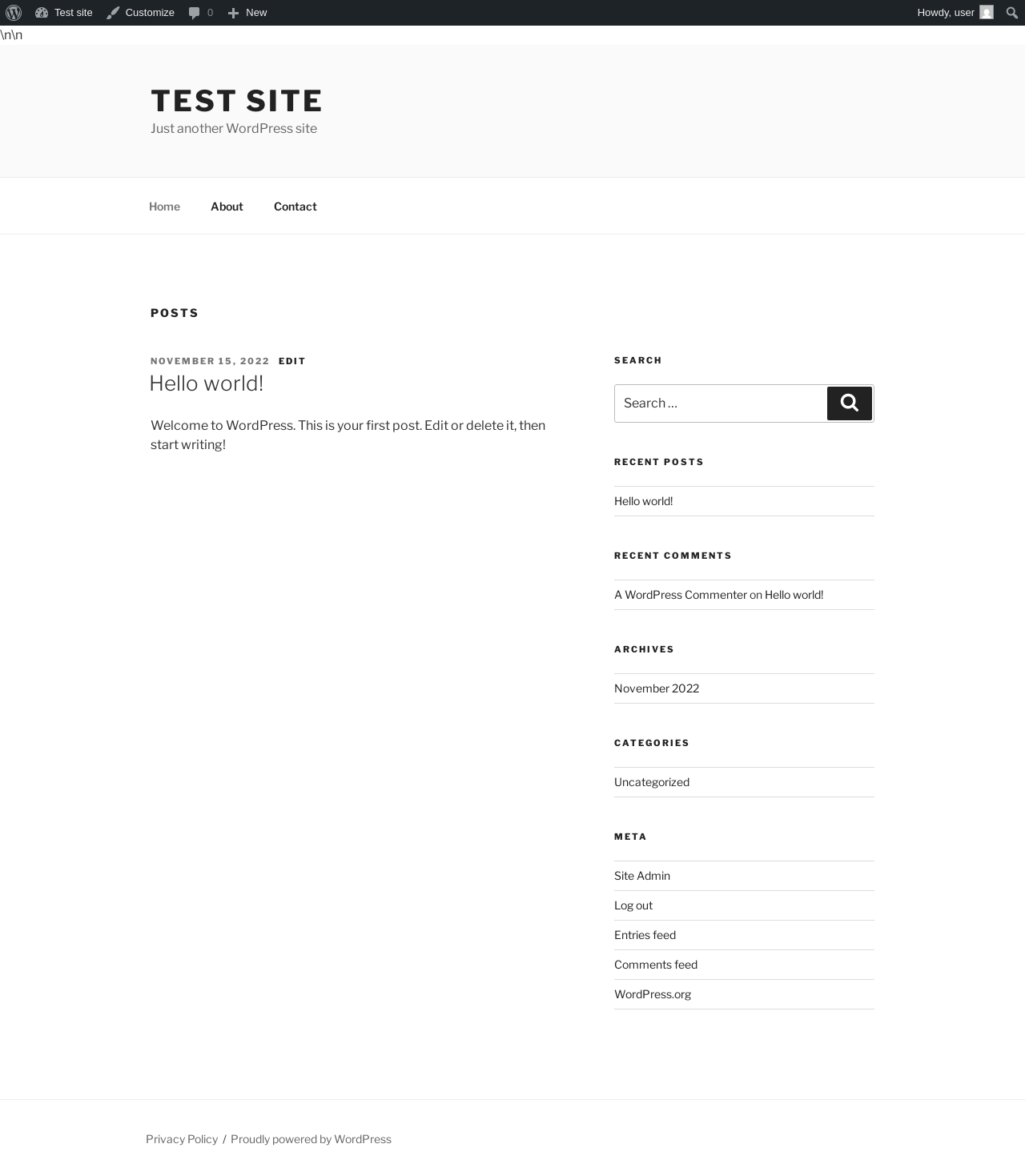Click the TEST SITE title heading

point(236,101)
